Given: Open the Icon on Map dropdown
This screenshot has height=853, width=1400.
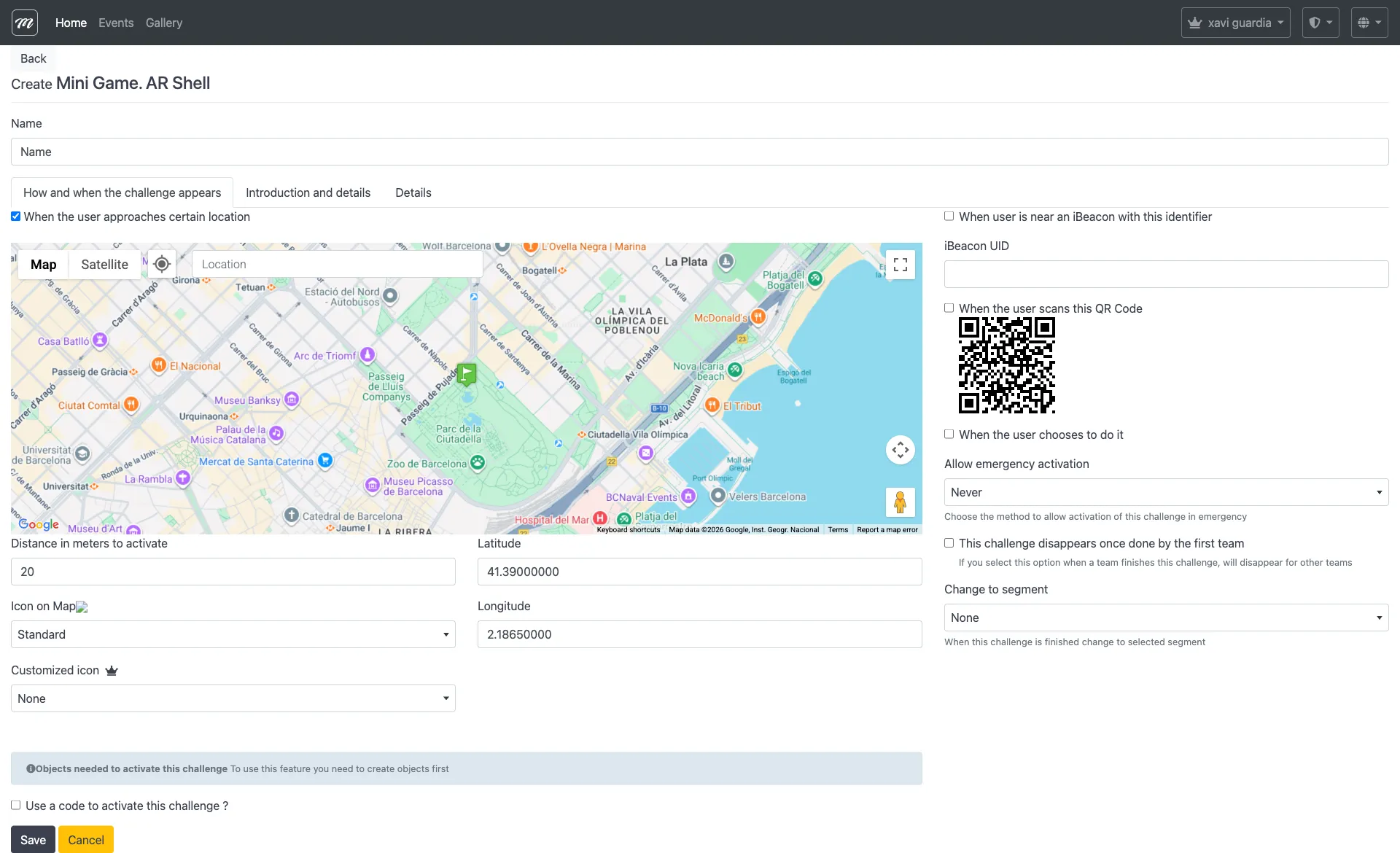Looking at the screenshot, I should pyautogui.click(x=233, y=634).
